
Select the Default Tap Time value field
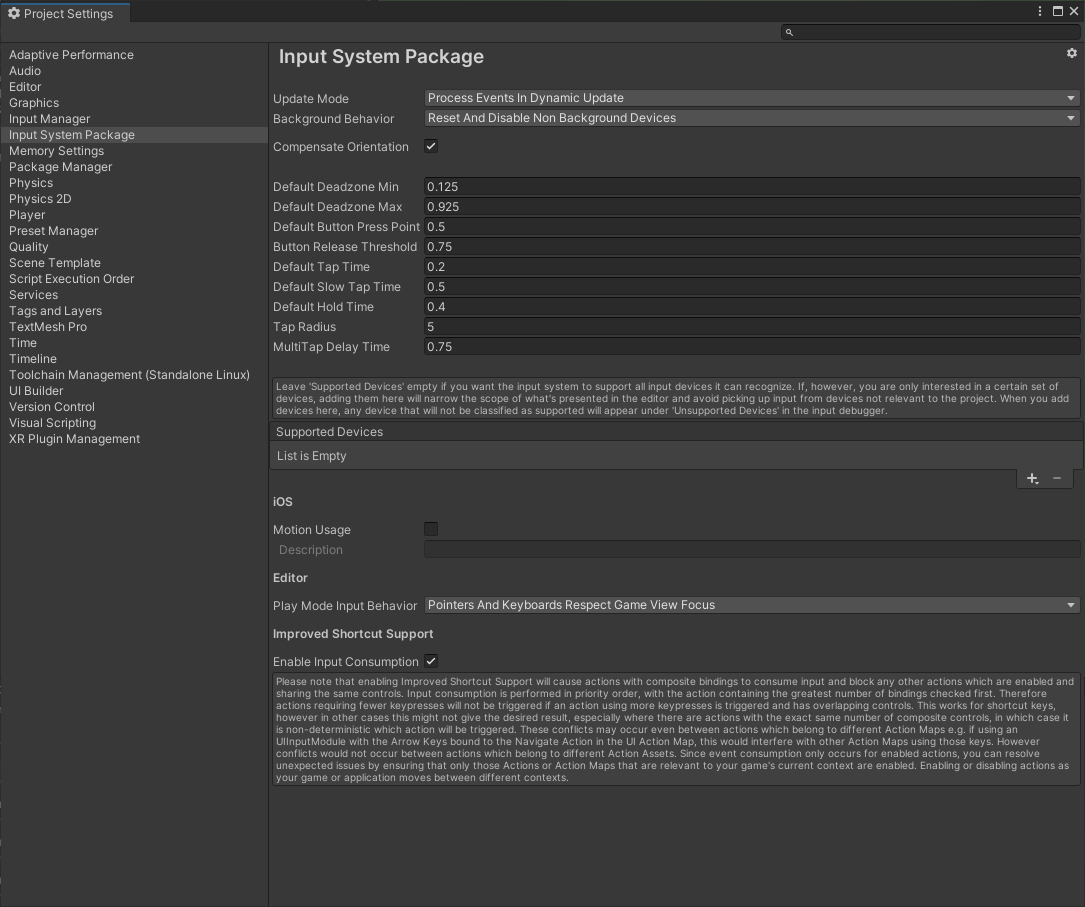(x=750, y=266)
